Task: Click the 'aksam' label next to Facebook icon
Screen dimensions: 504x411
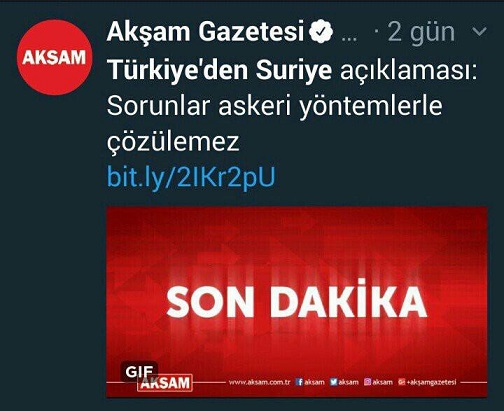Action: tap(314, 382)
